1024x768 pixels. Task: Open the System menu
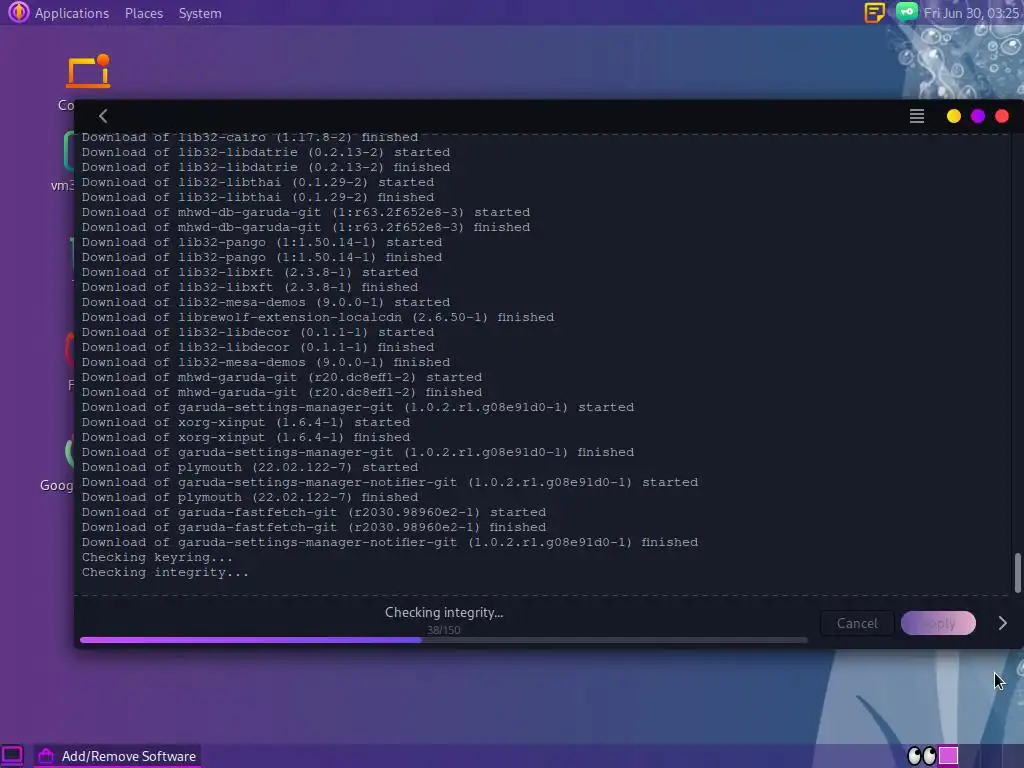(200, 13)
